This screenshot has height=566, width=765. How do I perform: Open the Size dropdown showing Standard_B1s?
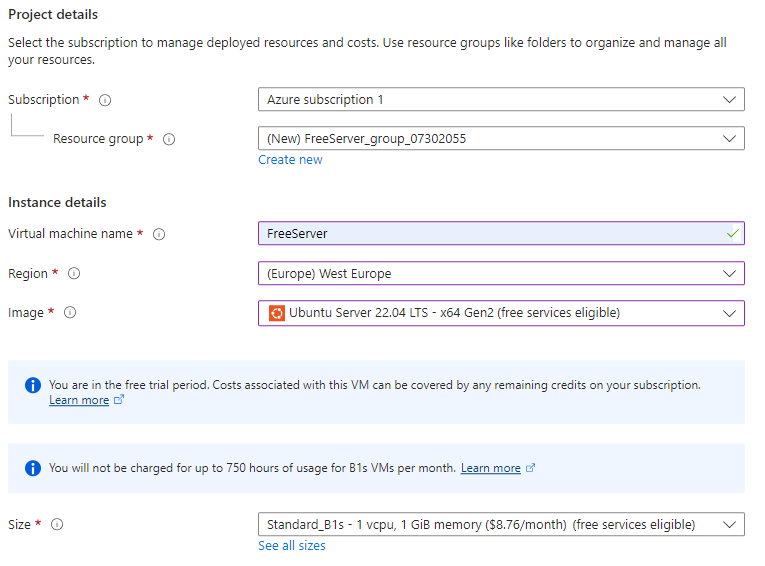point(501,524)
